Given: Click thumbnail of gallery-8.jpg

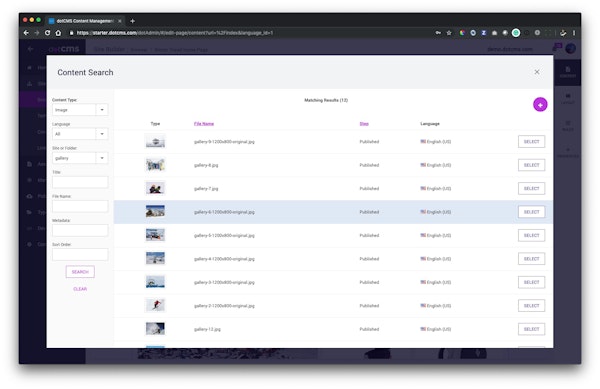Looking at the screenshot, I should [x=155, y=165].
